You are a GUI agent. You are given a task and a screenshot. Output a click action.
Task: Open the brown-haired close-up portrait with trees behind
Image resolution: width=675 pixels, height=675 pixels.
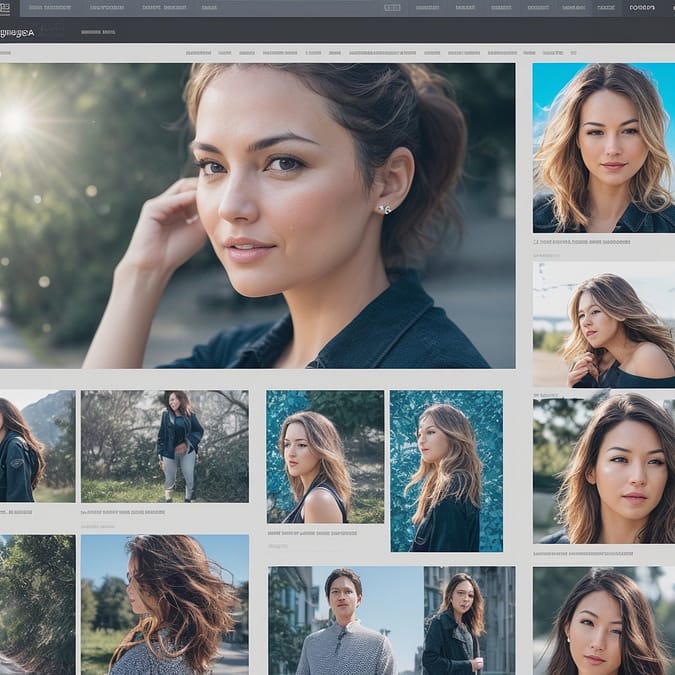[604, 470]
